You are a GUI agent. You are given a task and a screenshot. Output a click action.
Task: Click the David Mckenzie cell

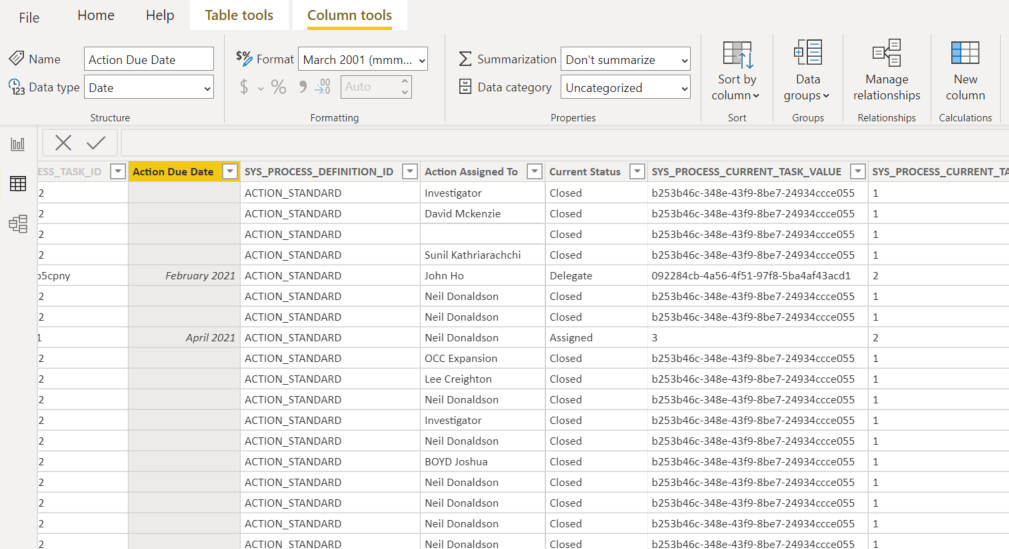pyautogui.click(x=483, y=214)
